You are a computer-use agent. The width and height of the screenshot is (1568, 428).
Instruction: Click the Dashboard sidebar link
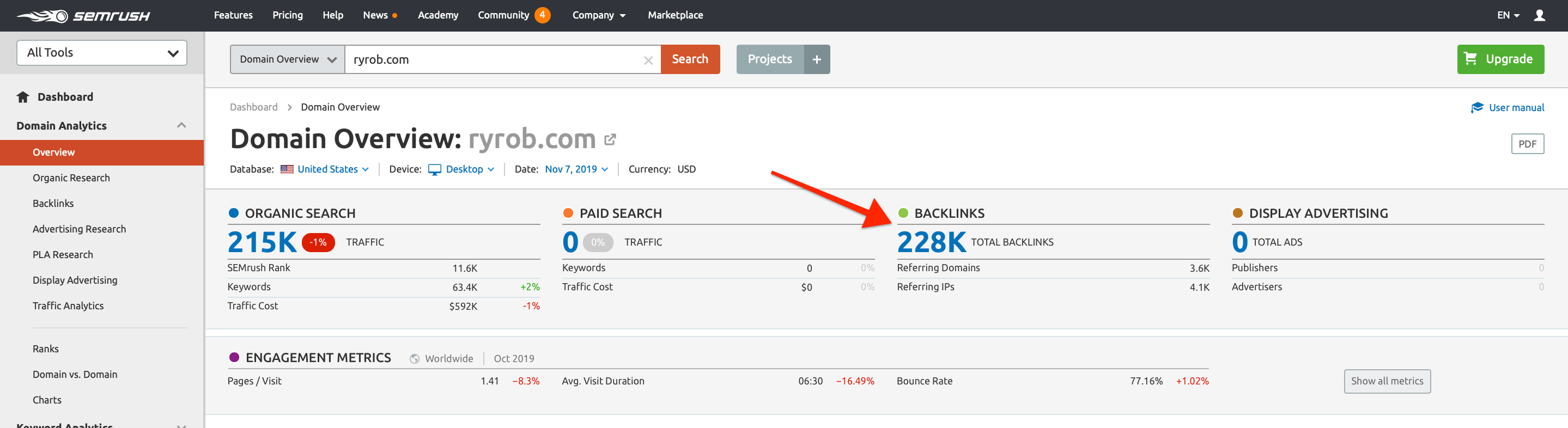click(65, 97)
